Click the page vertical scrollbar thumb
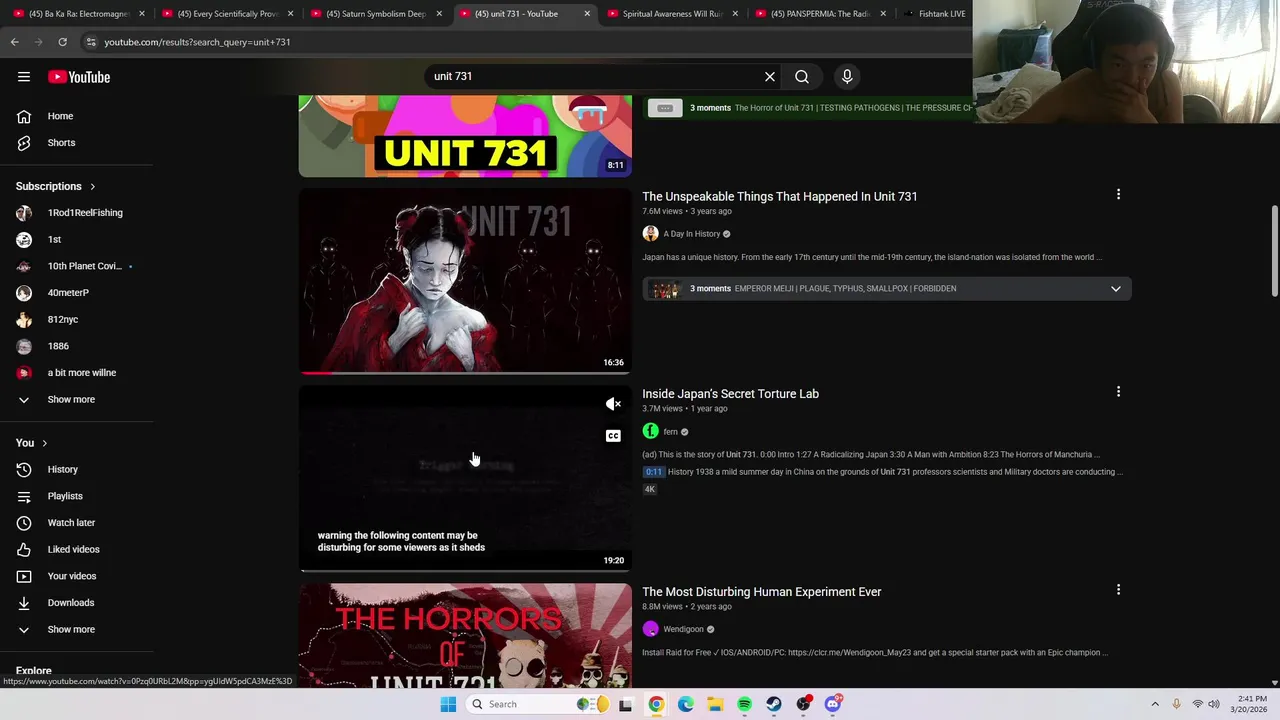Screen dimensions: 1280x720 1274,251
